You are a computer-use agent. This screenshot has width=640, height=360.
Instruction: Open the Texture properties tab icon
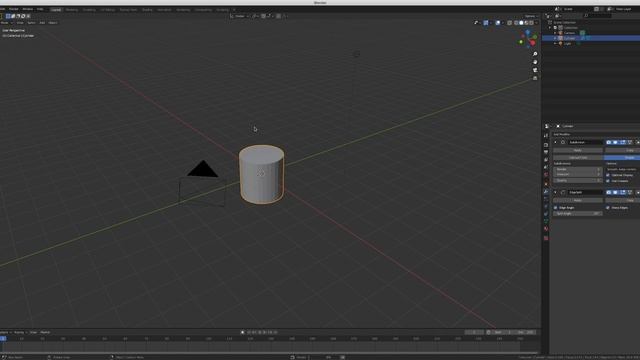(x=546, y=238)
